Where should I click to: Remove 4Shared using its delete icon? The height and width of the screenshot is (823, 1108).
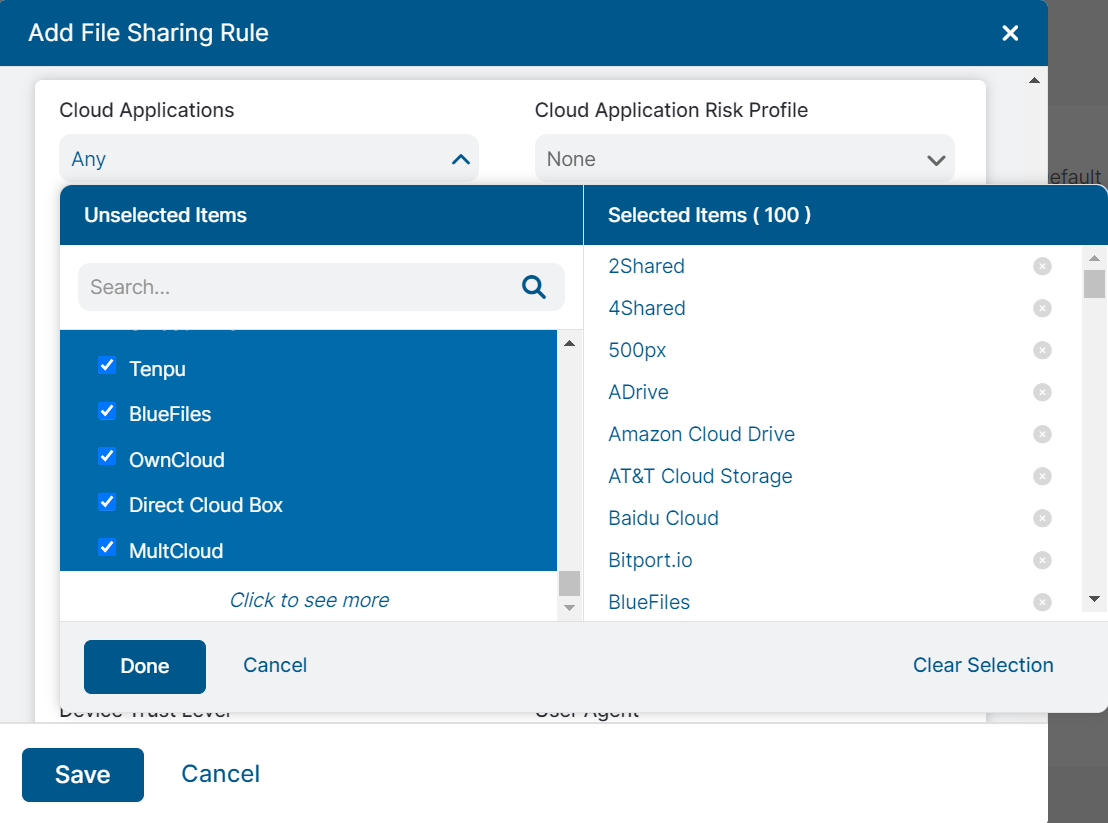point(1042,308)
